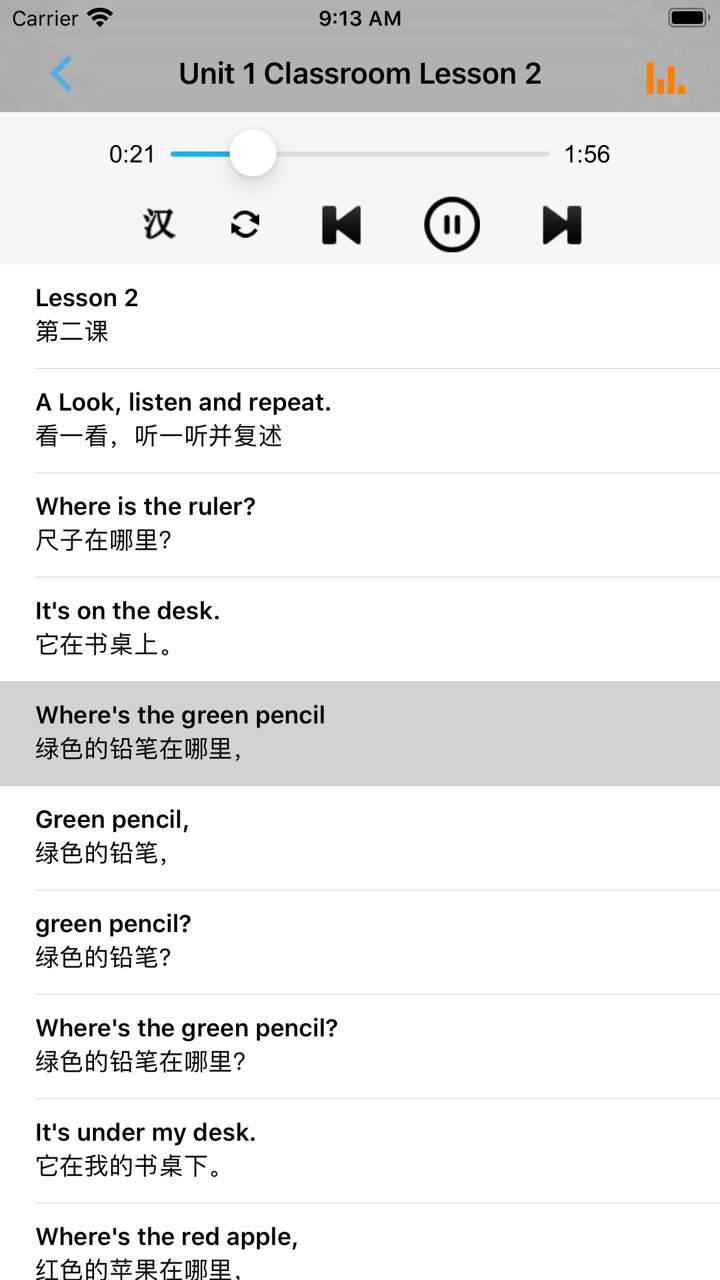This screenshot has height=1280, width=720.
Task: Play 'Where's the red apple,' line
Action: tap(360, 1242)
